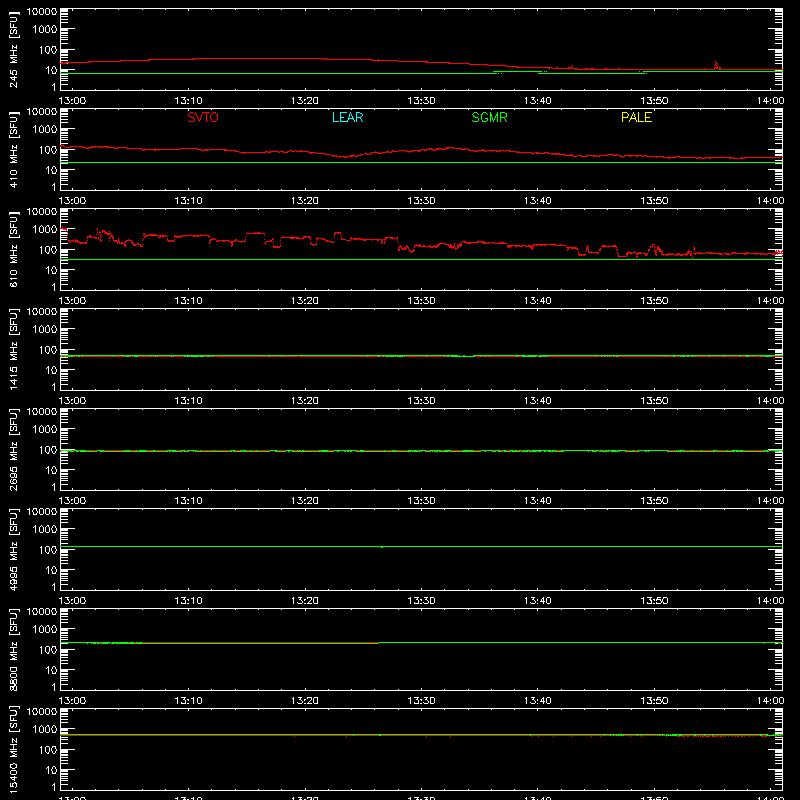Click the yellow PALE station label
This screenshot has height=800, width=800.
(x=636, y=117)
